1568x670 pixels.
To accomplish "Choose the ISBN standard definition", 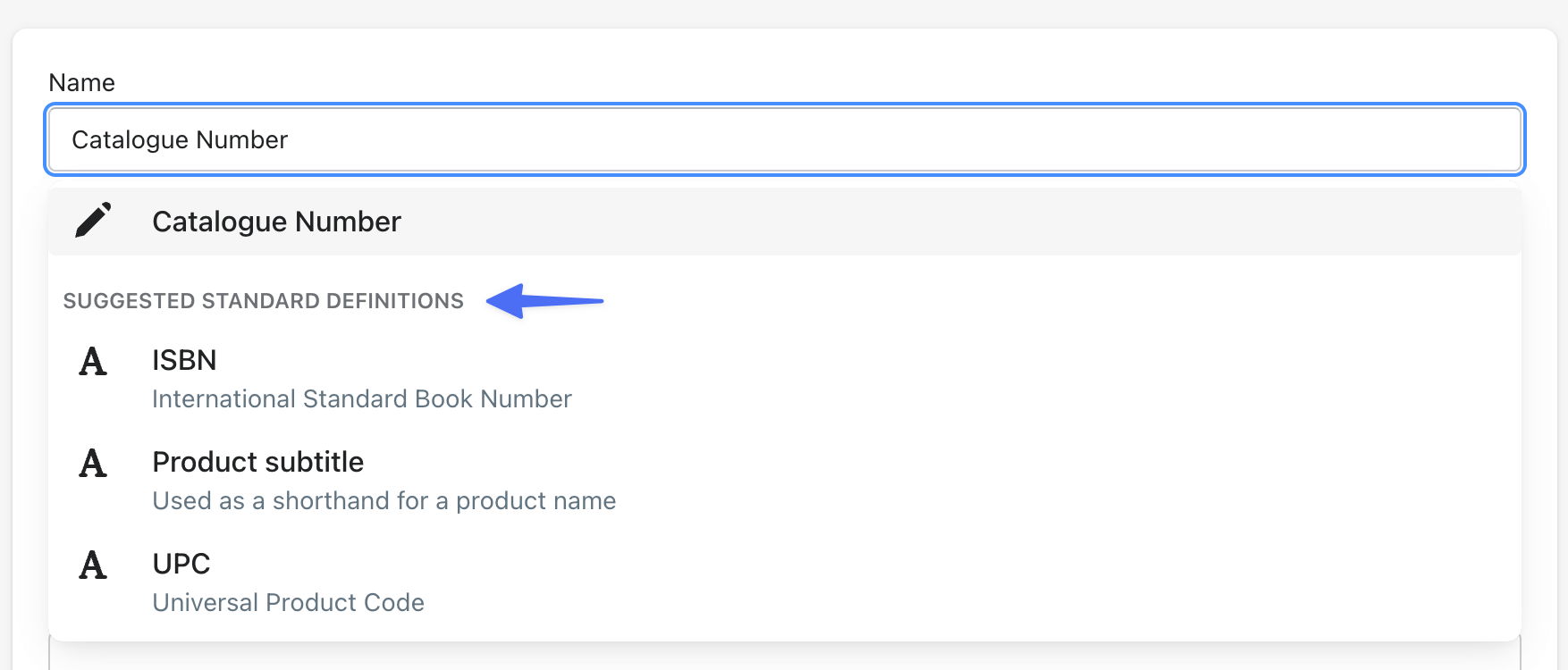I will 184,360.
